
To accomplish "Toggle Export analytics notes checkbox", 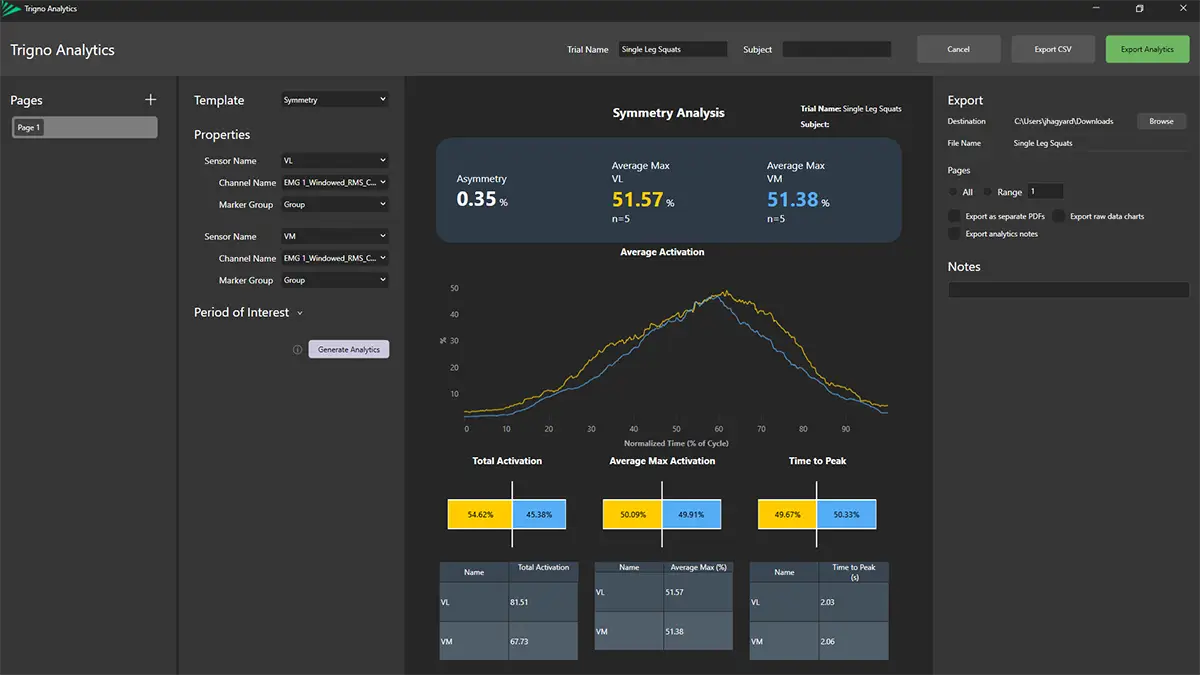I will (954, 234).
